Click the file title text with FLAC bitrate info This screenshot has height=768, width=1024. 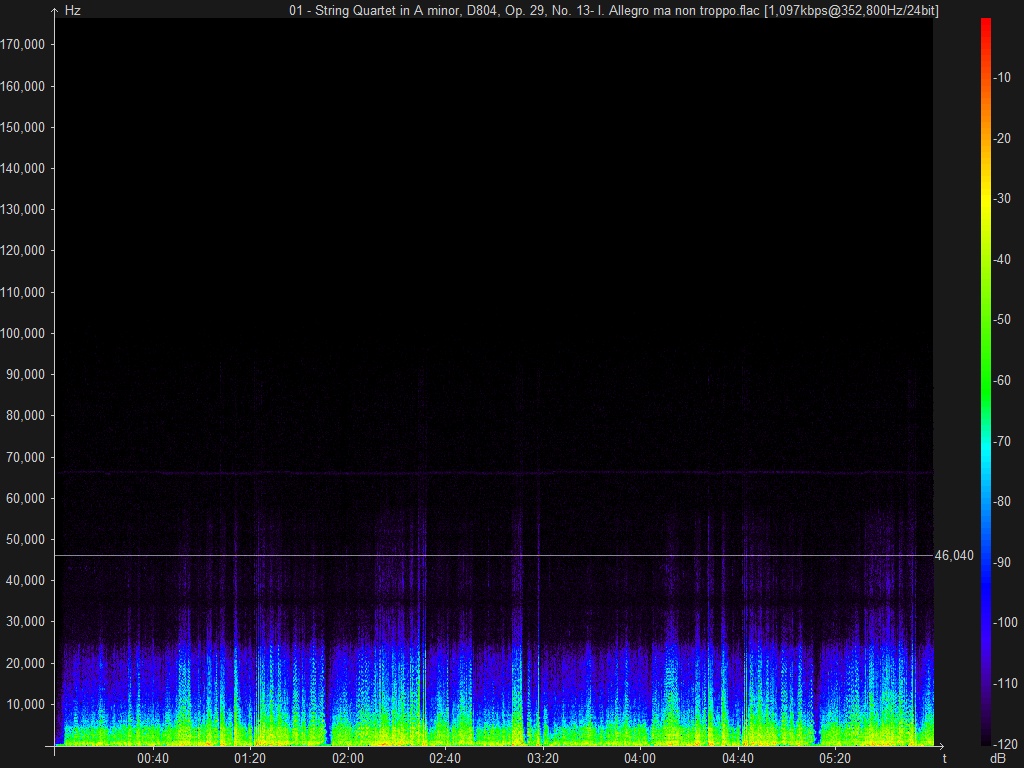click(x=614, y=10)
